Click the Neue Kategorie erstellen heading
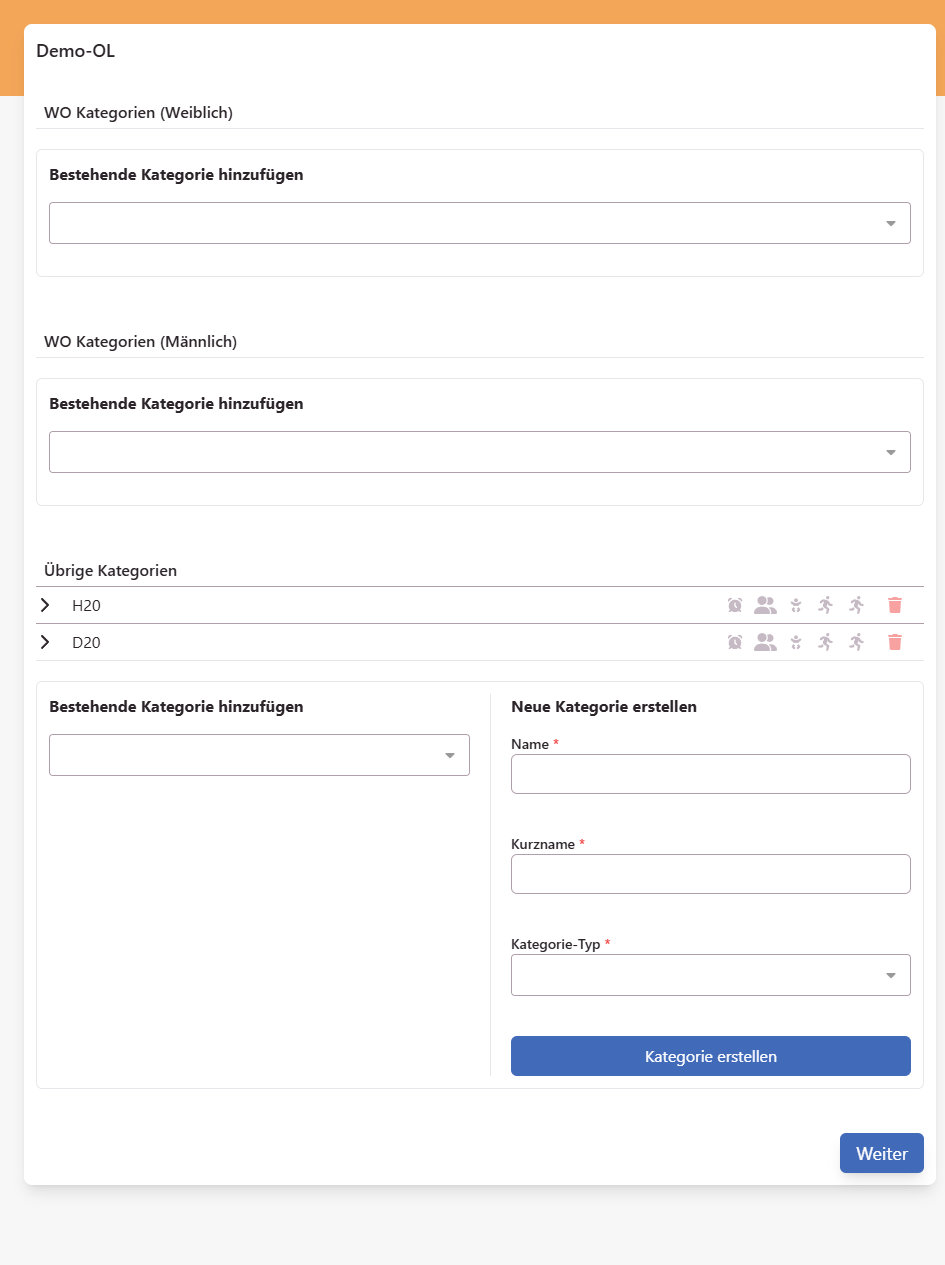 pyautogui.click(x=604, y=707)
